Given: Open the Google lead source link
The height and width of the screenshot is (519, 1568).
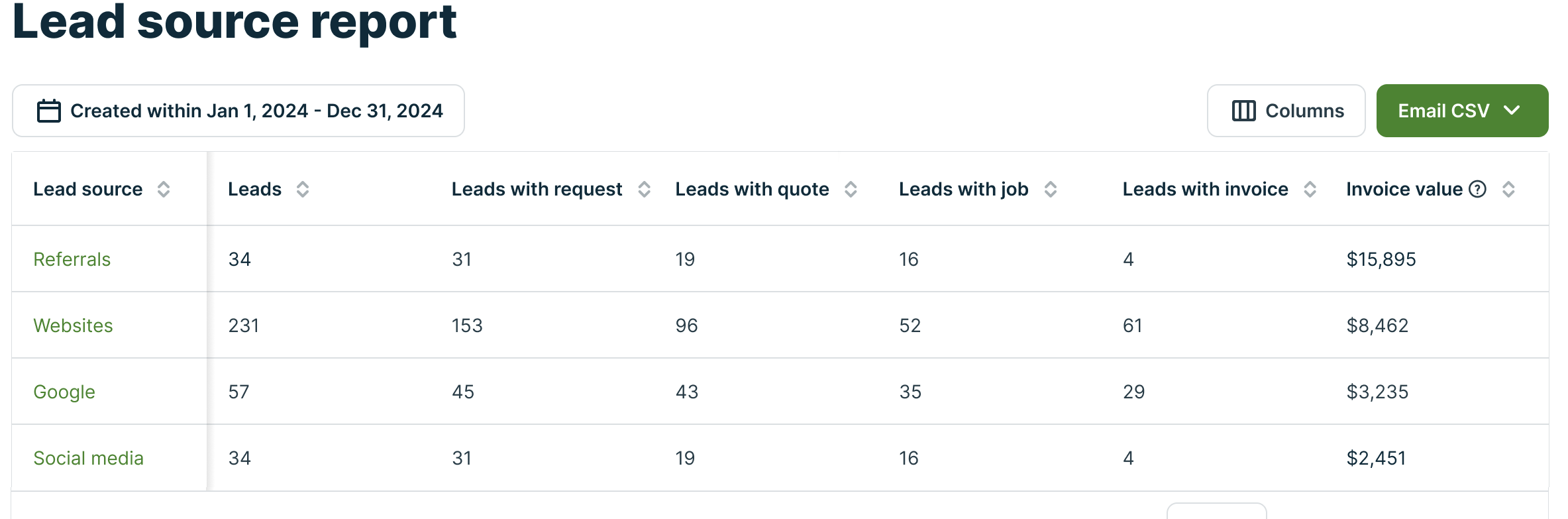Looking at the screenshot, I should tap(64, 392).
